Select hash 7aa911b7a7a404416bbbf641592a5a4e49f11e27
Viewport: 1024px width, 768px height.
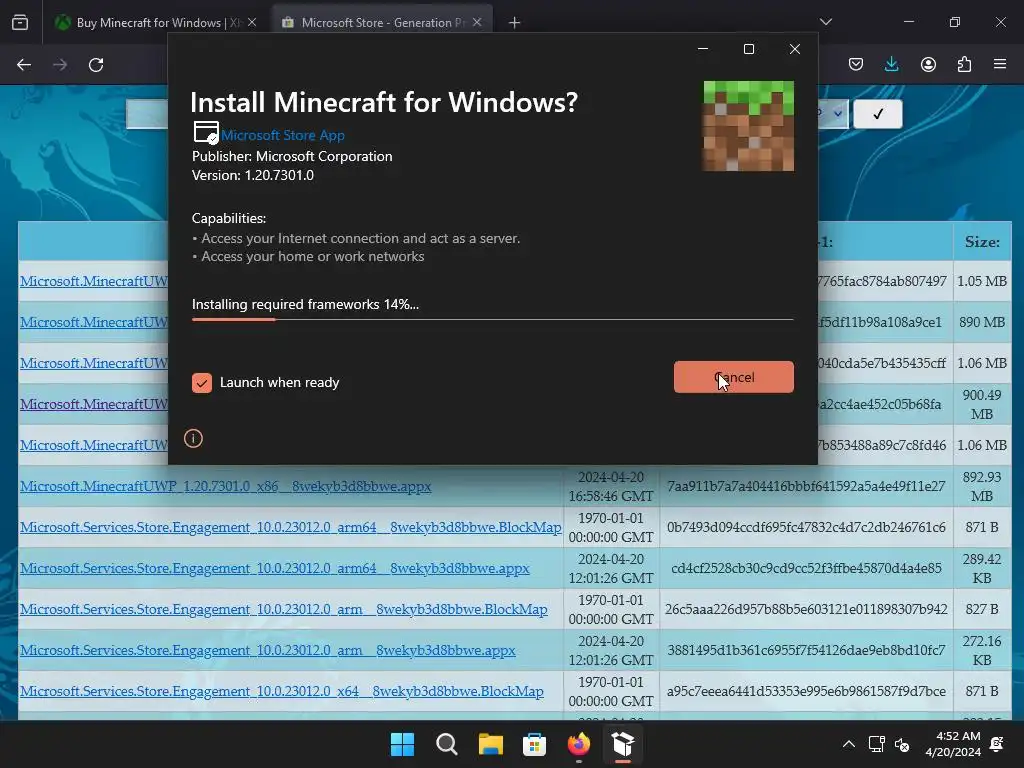806,487
